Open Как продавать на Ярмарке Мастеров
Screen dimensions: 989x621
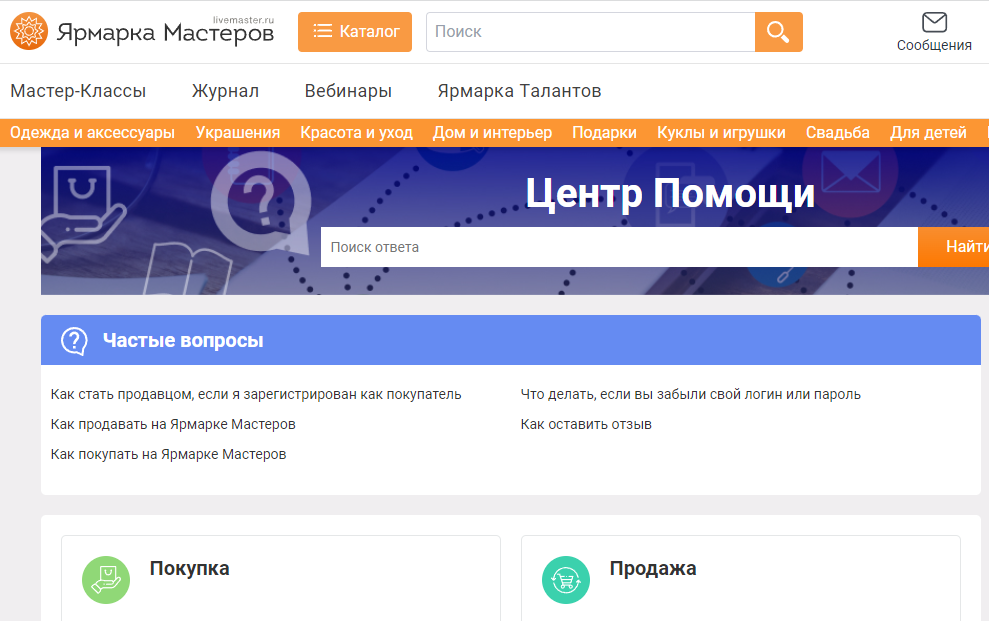coord(173,424)
